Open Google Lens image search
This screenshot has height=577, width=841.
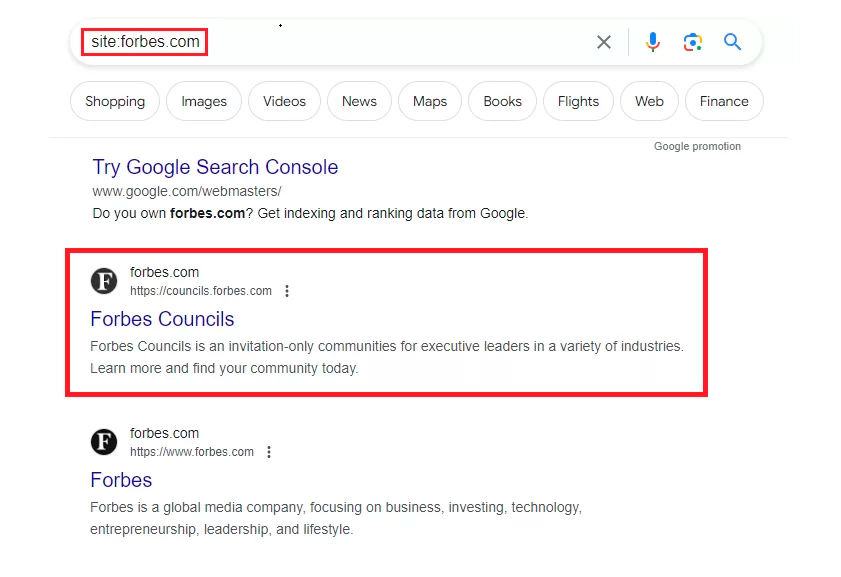point(693,42)
